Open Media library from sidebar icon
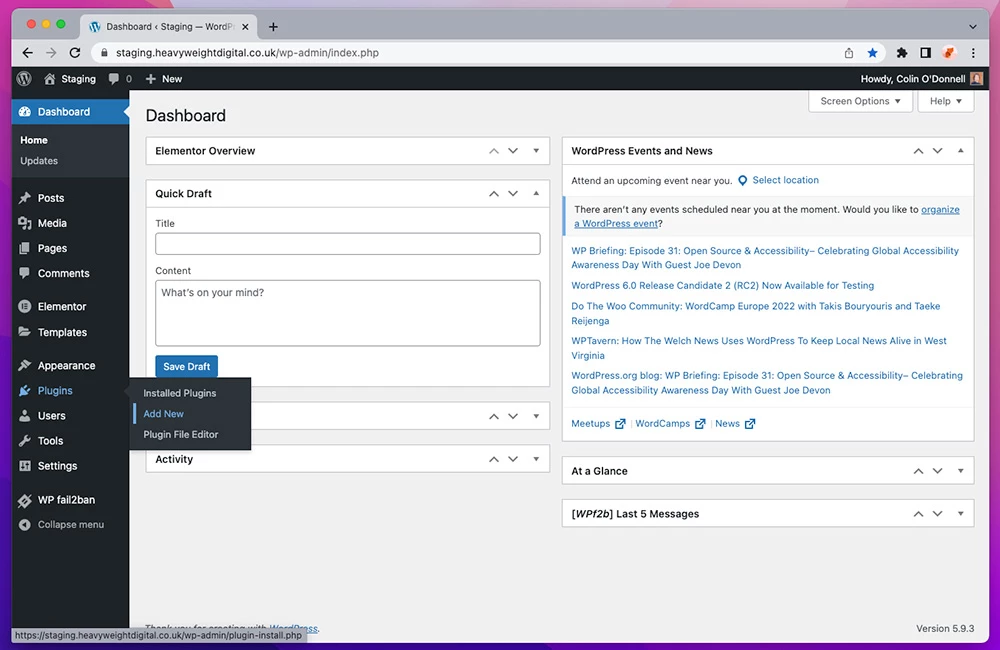Viewport: 1000px width, 650px height. click(25, 223)
